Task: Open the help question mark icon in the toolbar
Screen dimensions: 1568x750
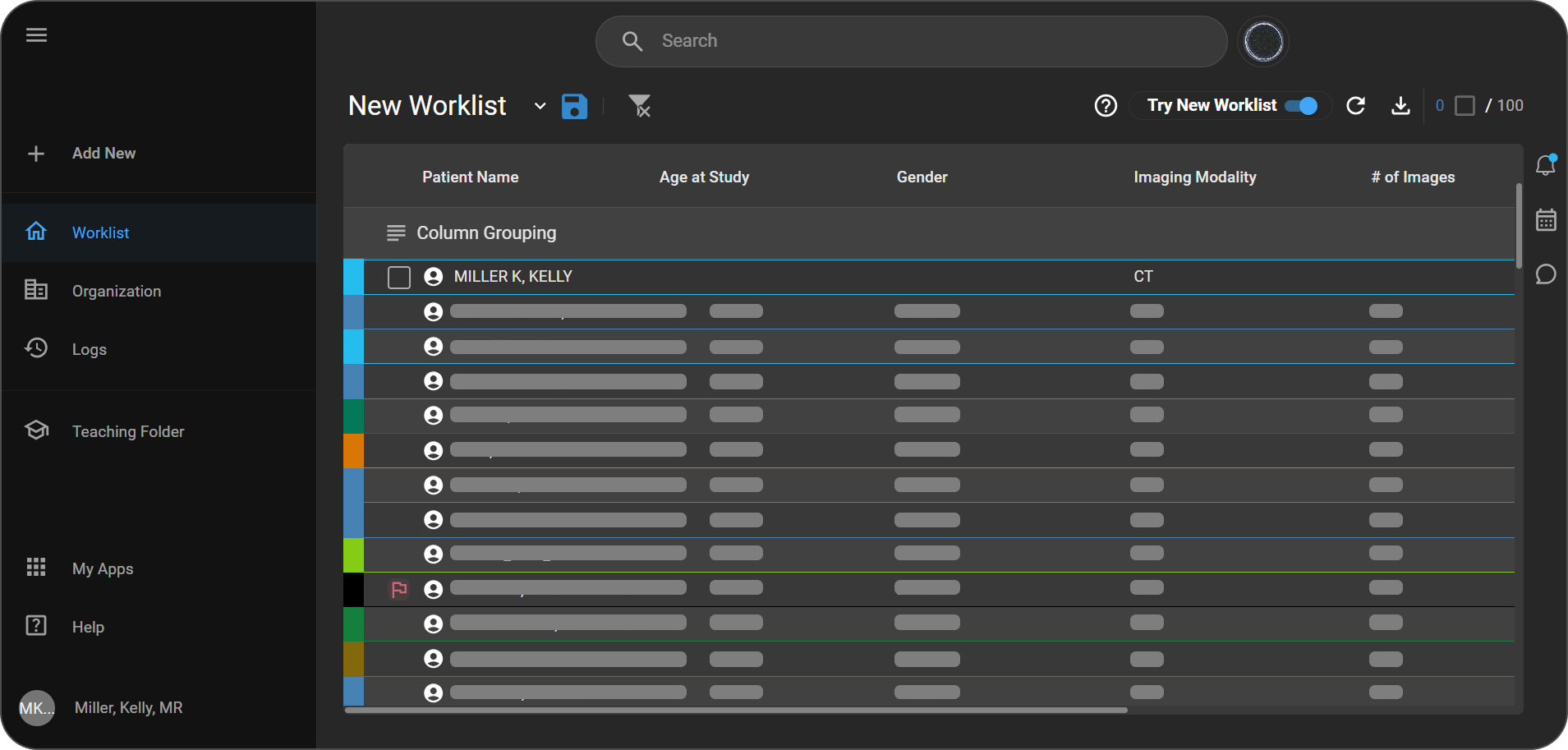Action: point(1106,106)
